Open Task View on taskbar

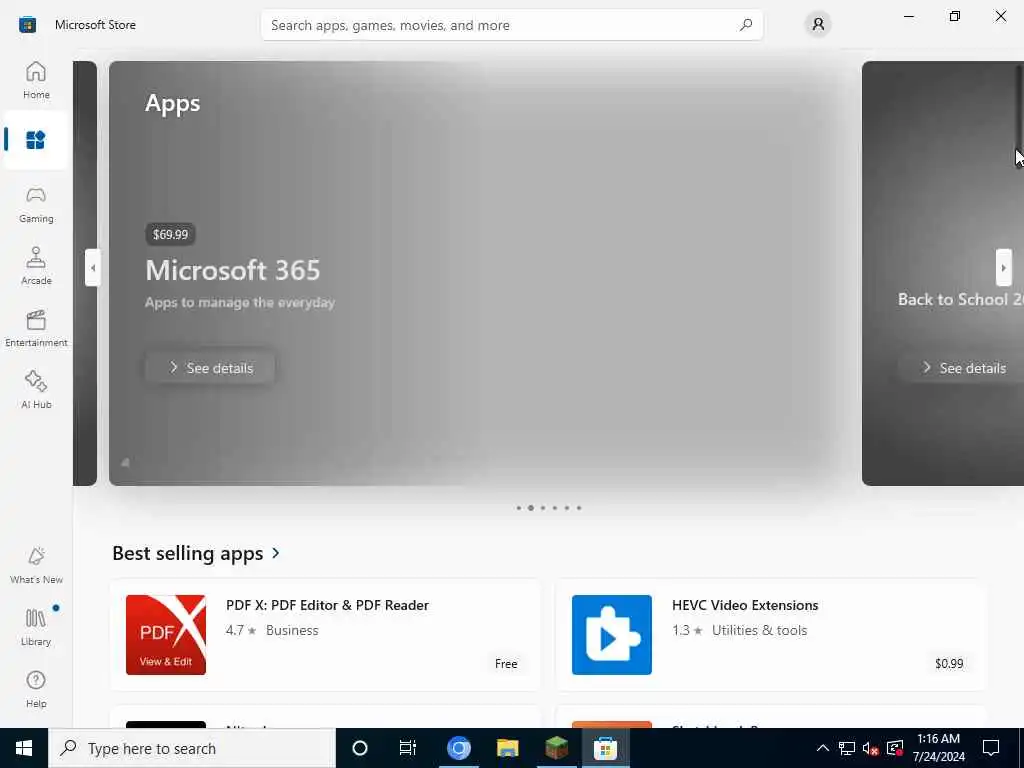pos(408,748)
